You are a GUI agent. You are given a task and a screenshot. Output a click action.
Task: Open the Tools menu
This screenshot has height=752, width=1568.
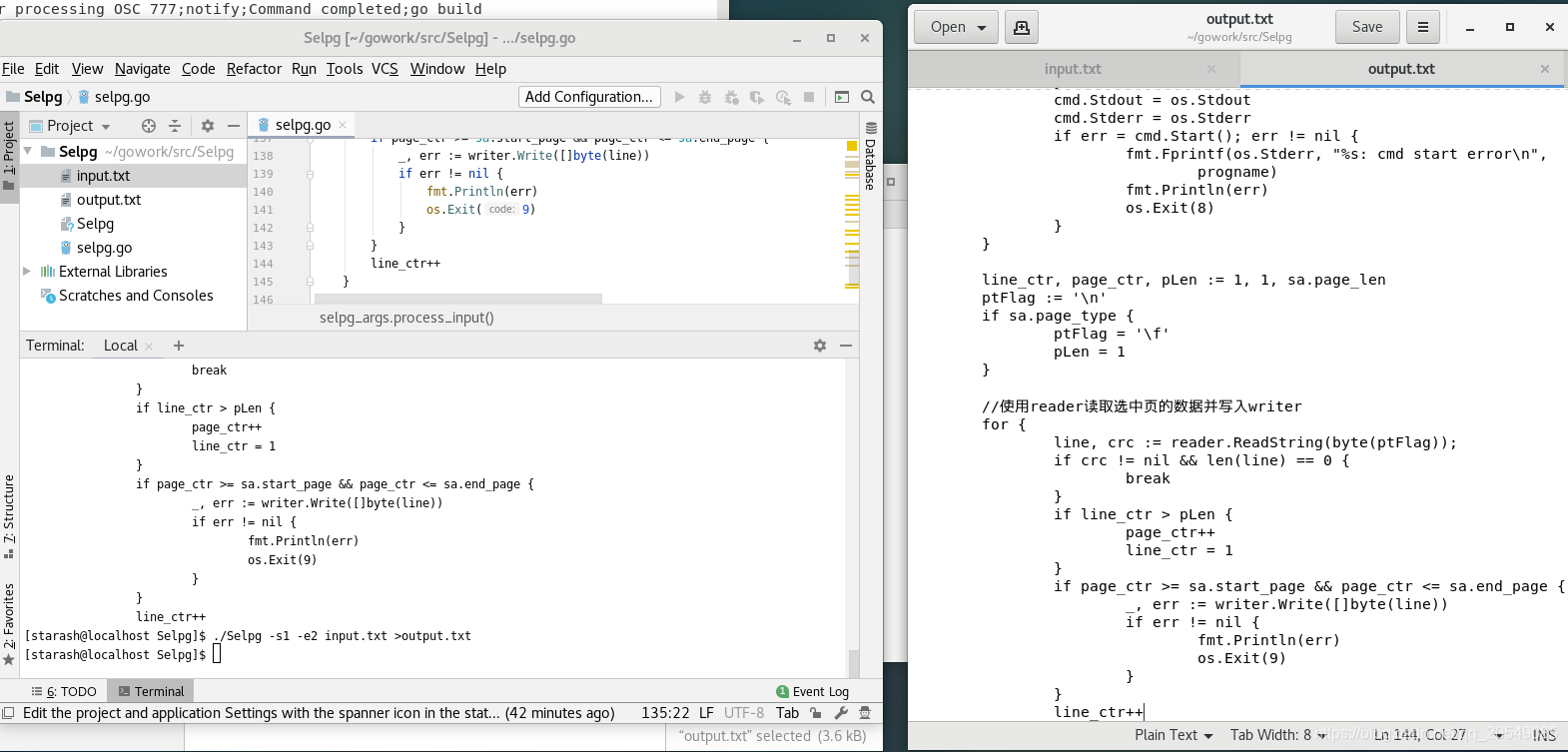click(x=345, y=69)
